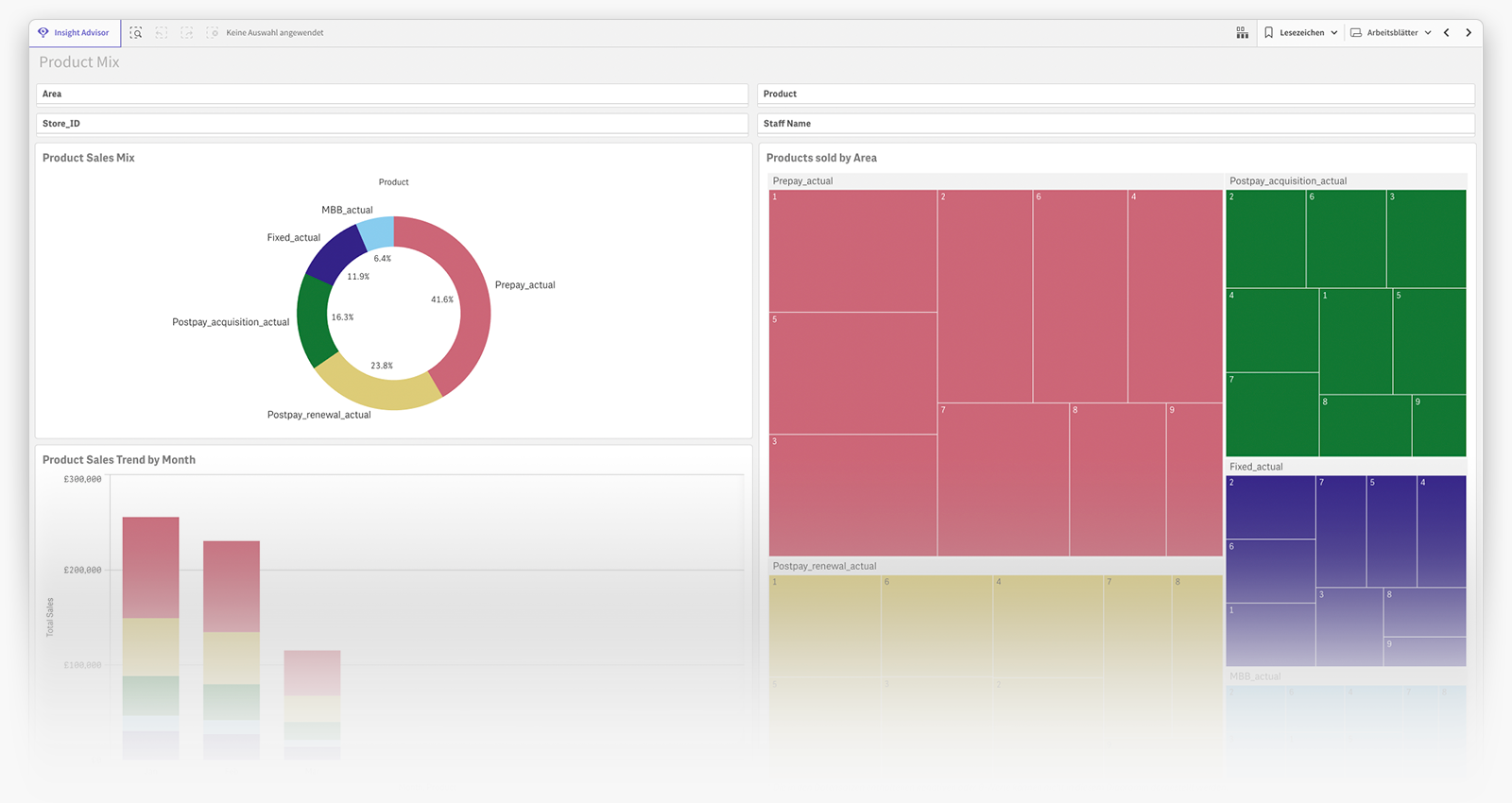Open the Insight Advisor panel
This screenshot has width=1512, height=803.
point(74,33)
